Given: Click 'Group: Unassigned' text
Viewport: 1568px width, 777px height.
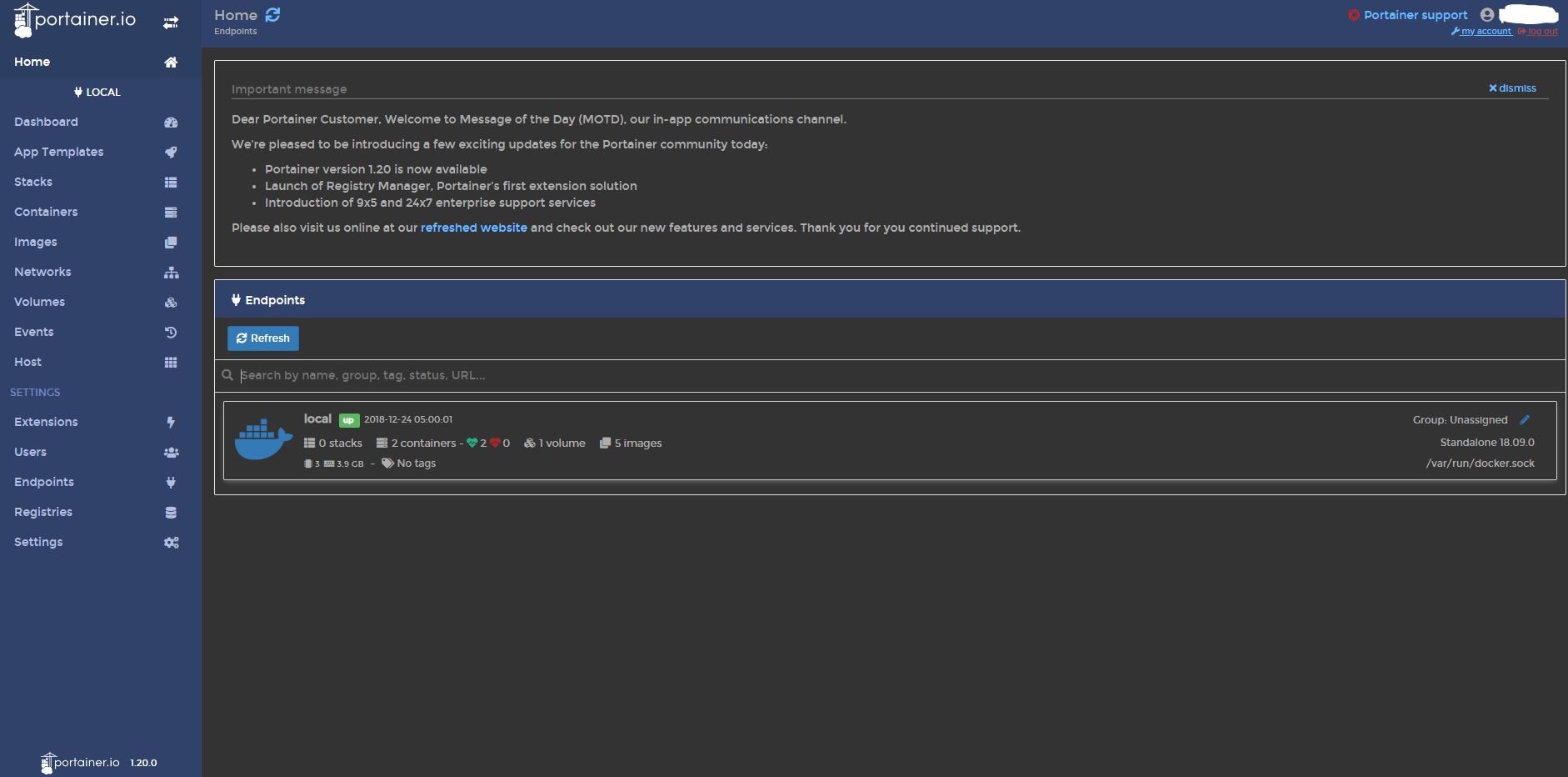Looking at the screenshot, I should tap(1461, 420).
